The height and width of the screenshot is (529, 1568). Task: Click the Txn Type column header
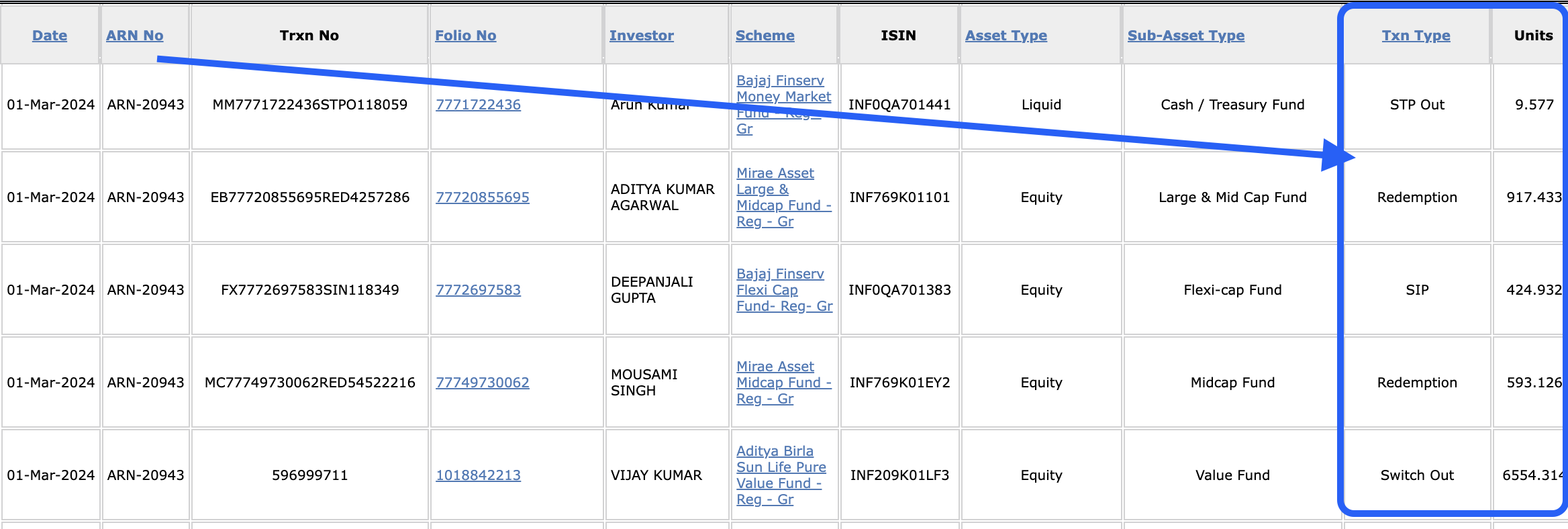pos(1416,36)
